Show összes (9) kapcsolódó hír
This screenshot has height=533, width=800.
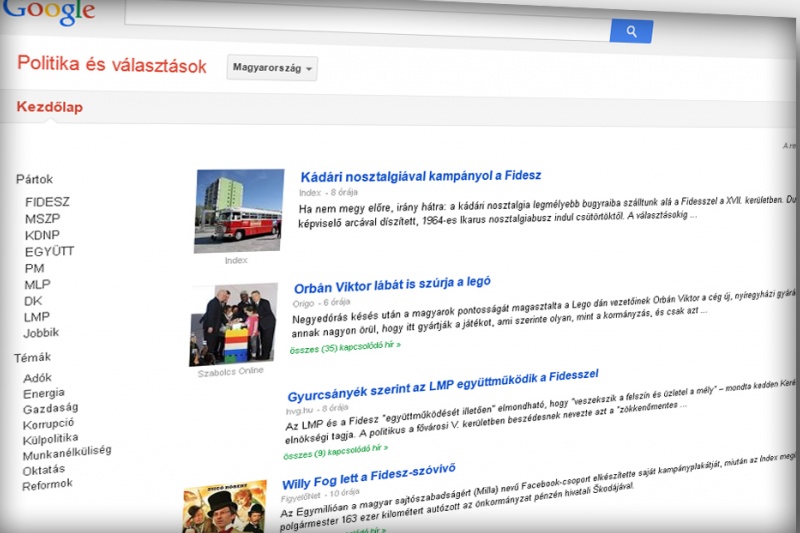tap(335, 452)
